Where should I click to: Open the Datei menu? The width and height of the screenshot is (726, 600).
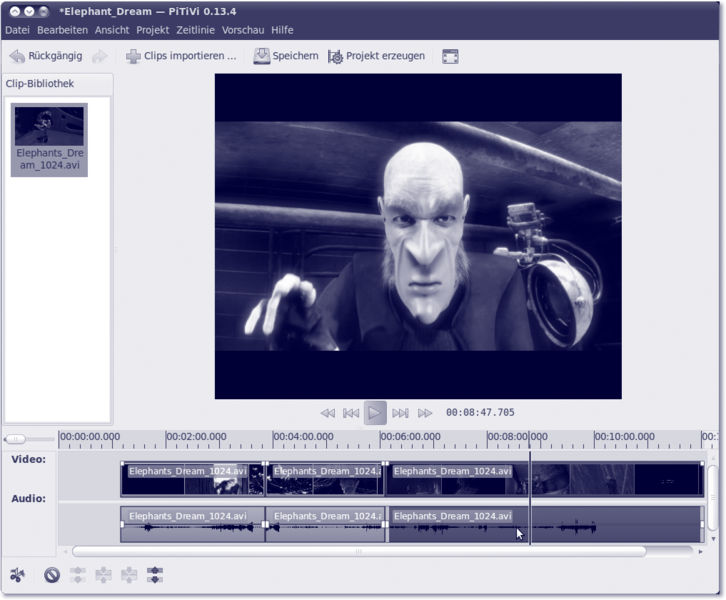(x=17, y=30)
